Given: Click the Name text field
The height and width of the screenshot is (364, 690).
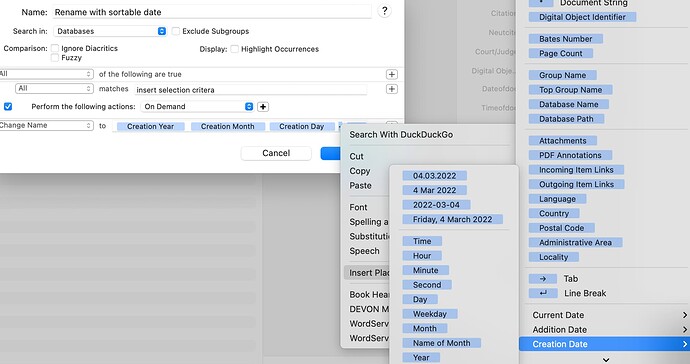Looking at the screenshot, I should click(212, 12).
